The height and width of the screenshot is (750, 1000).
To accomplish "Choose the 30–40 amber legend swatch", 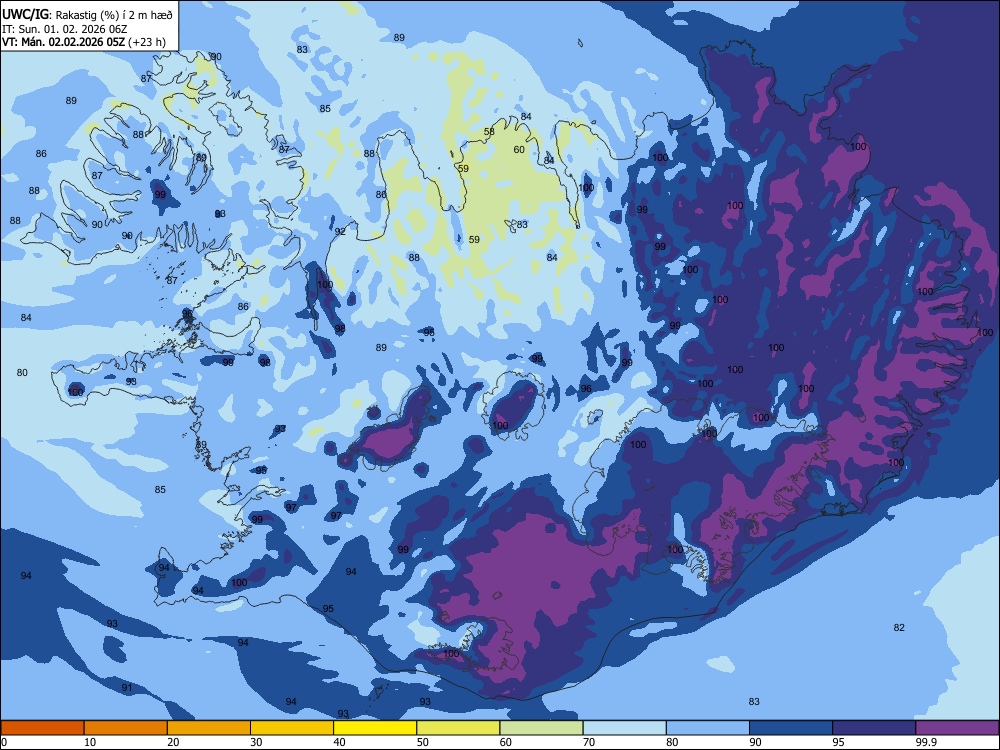I will click(x=292, y=728).
